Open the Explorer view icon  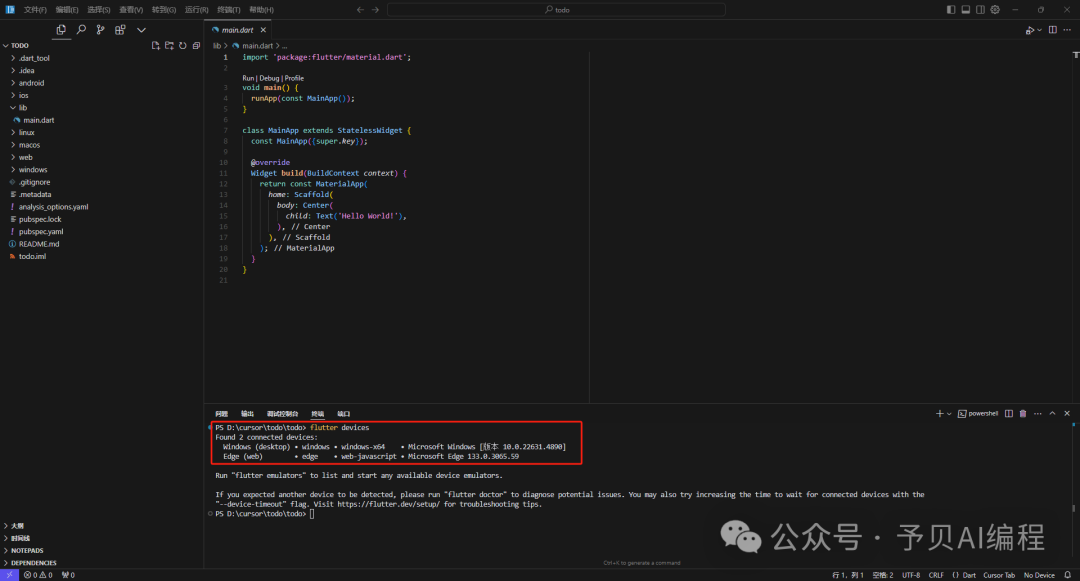[61, 30]
